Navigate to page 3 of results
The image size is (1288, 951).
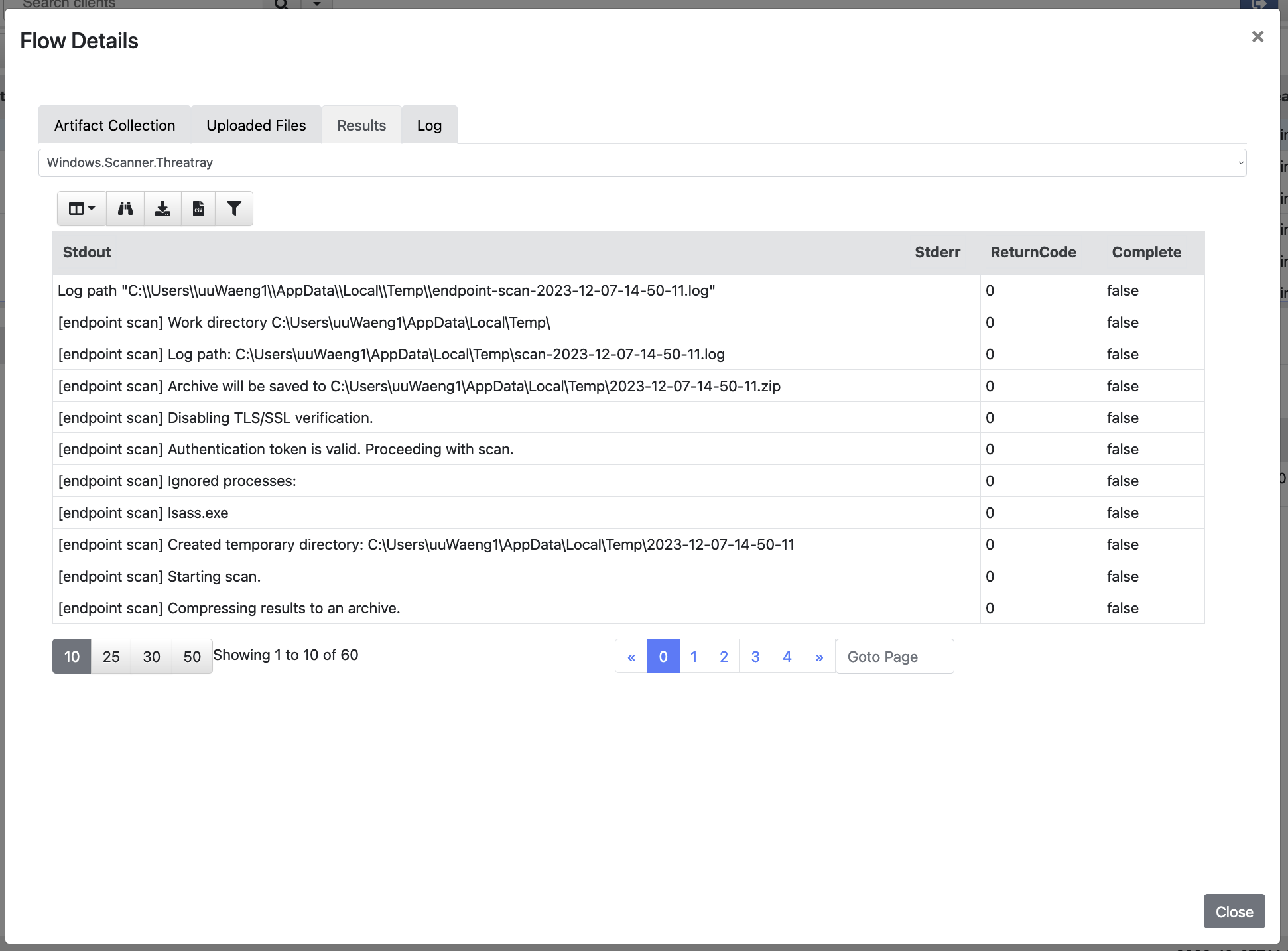756,657
